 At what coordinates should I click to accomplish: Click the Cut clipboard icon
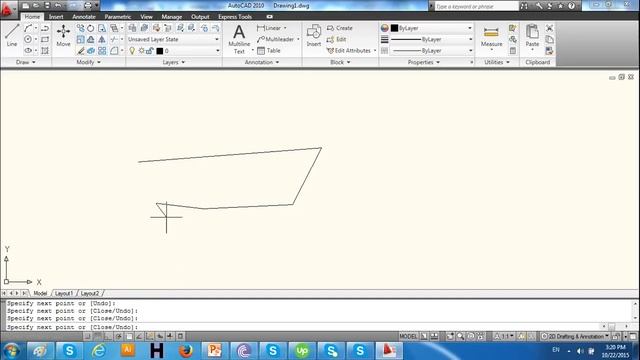[549, 28]
